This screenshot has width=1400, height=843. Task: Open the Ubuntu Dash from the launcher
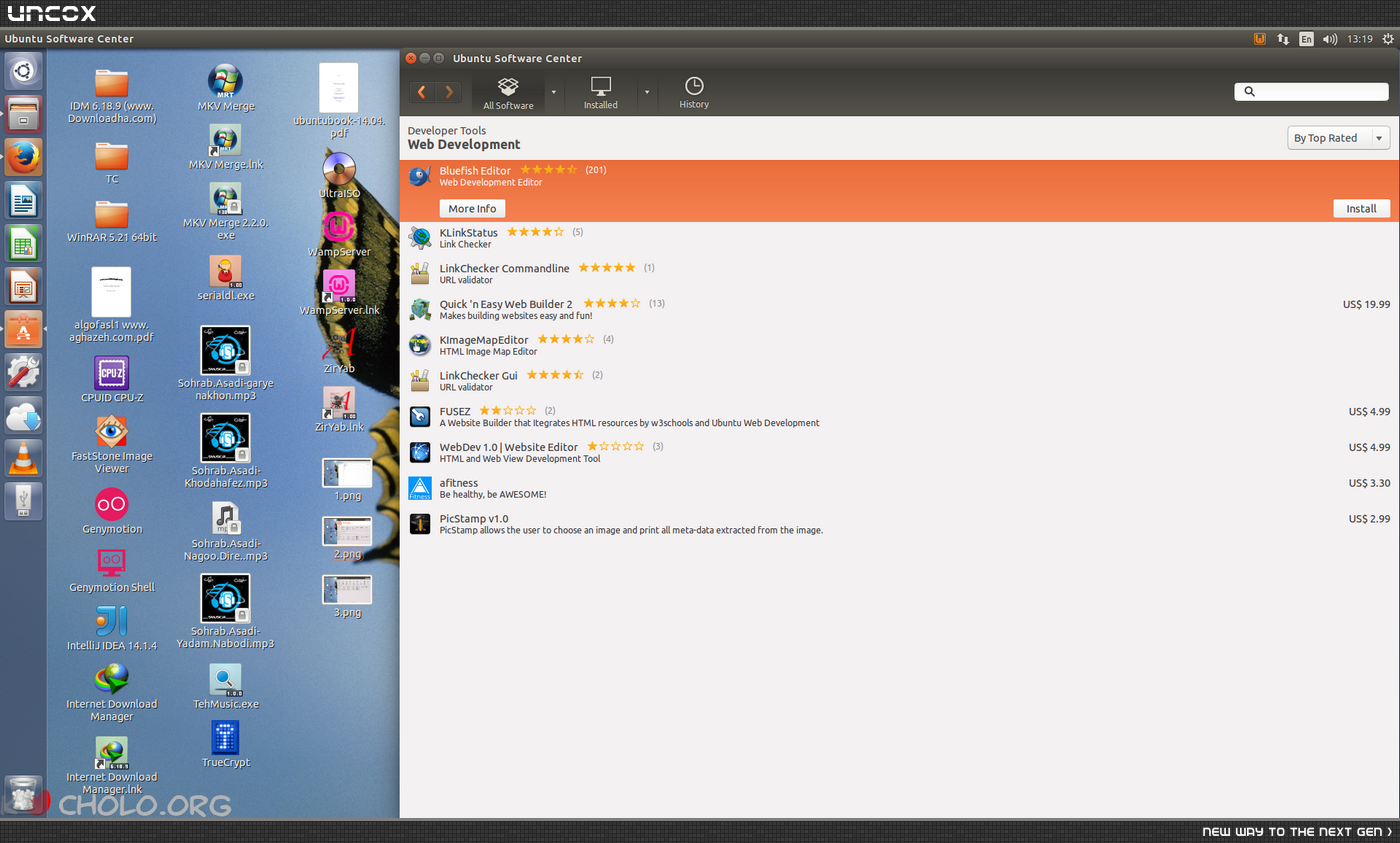(23, 71)
